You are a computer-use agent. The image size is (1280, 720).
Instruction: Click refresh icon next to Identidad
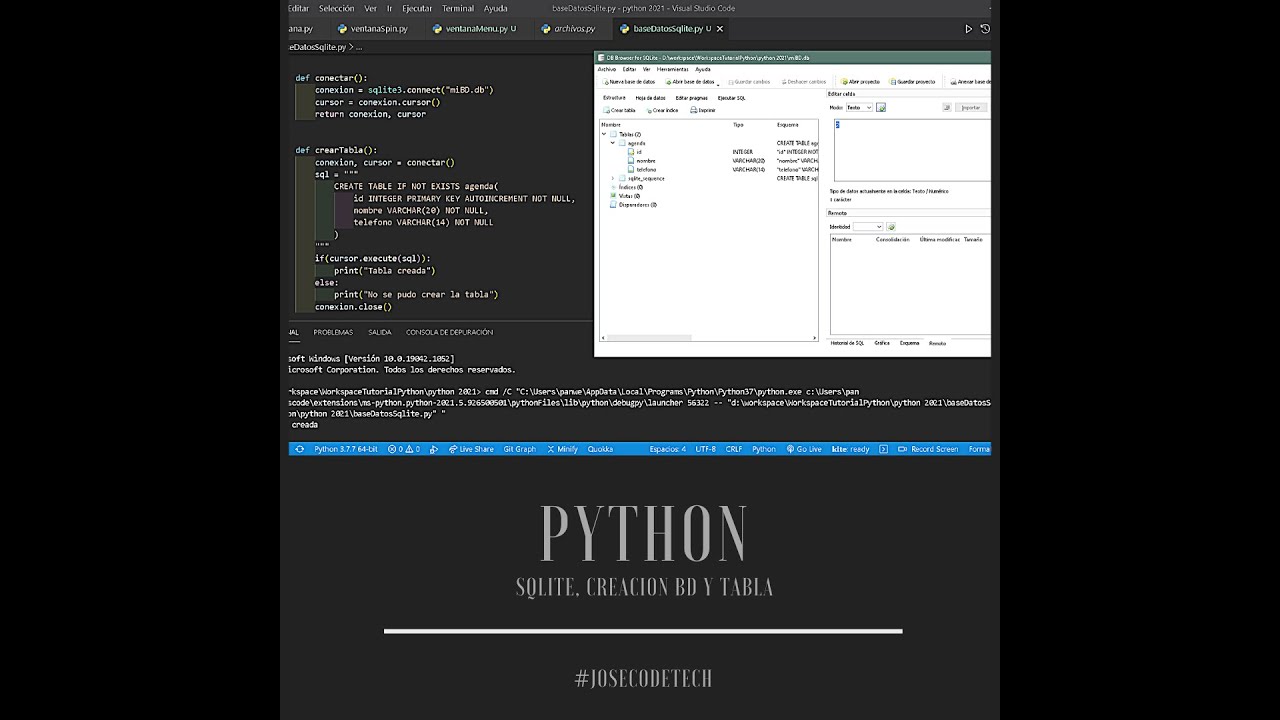click(891, 227)
